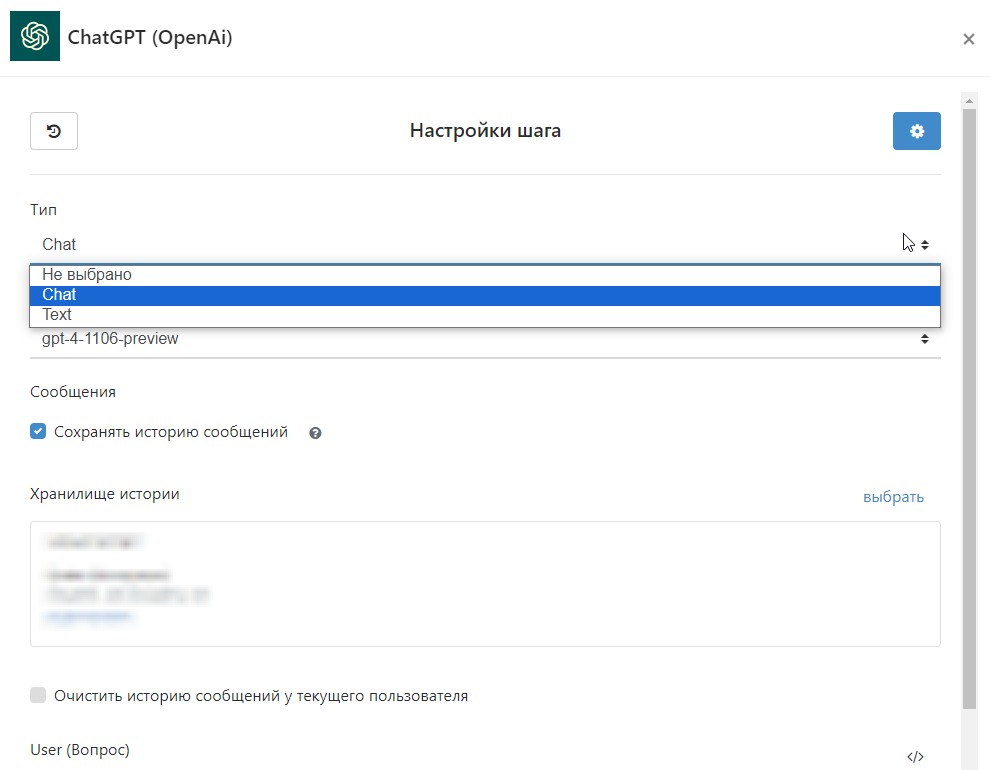
Task: Click the history reset arrow button
Action: (54, 131)
